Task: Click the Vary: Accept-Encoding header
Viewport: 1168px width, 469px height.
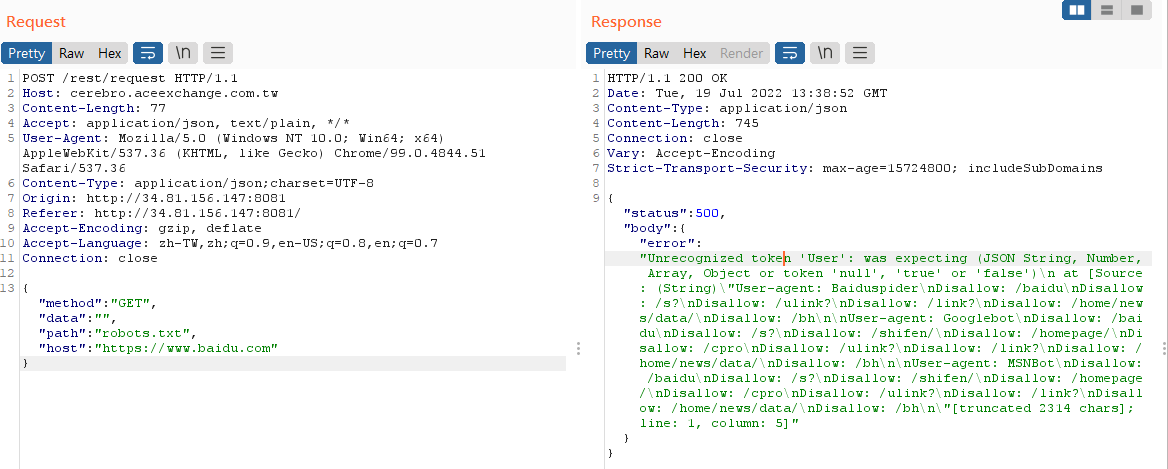Action: pyautogui.click(x=691, y=153)
